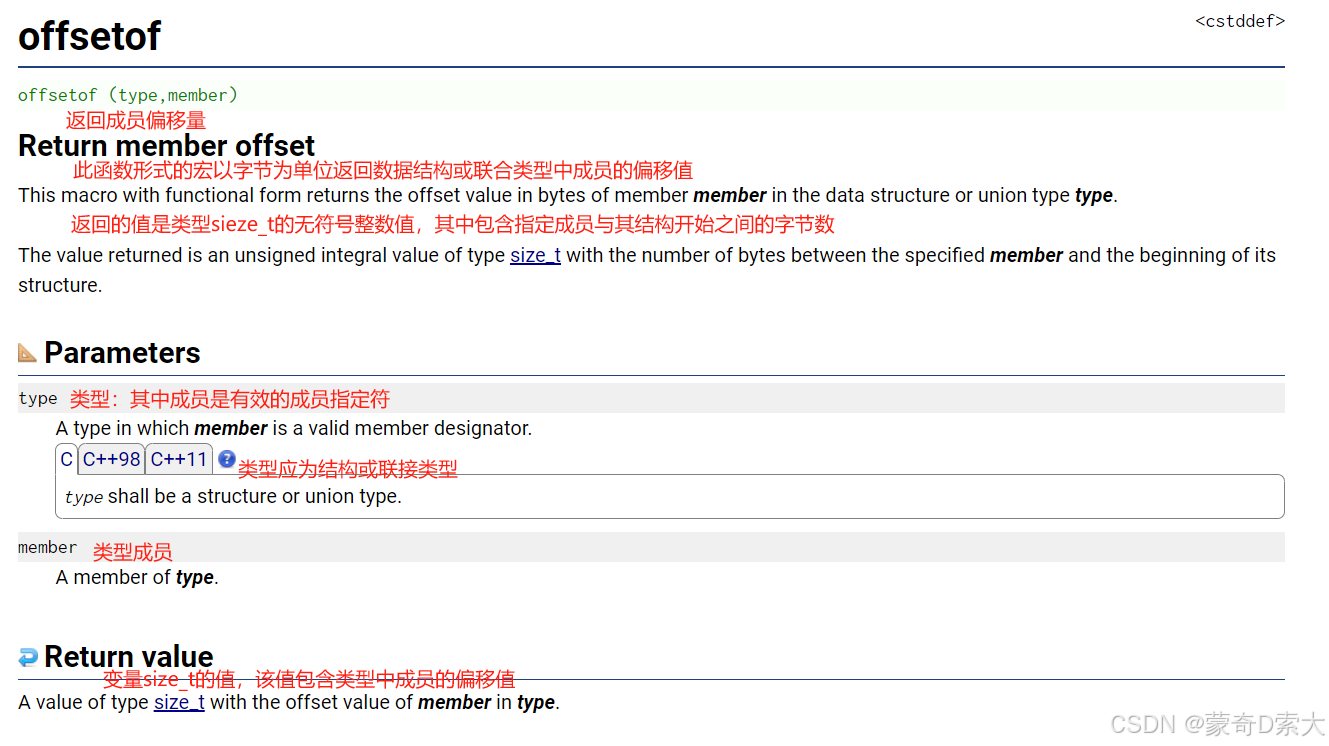1329x746 pixels.
Task: Click the red annotation '类型应为结构或联接类型'
Action: 347,469
